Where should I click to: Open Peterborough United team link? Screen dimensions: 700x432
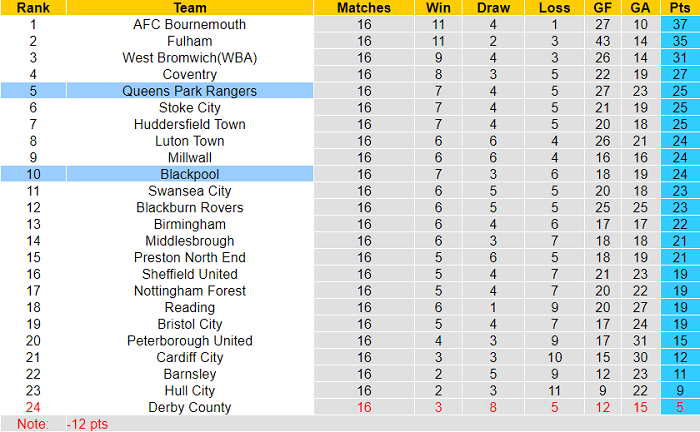(x=189, y=341)
